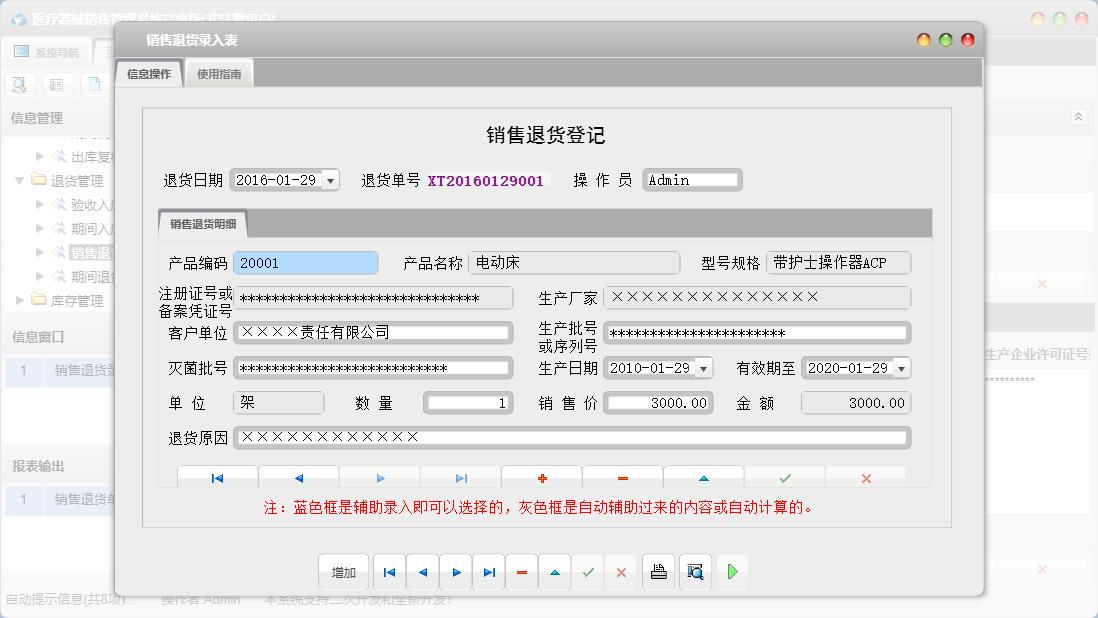Click the red plus add-record icon
1098x618 pixels.
(x=541, y=477)
